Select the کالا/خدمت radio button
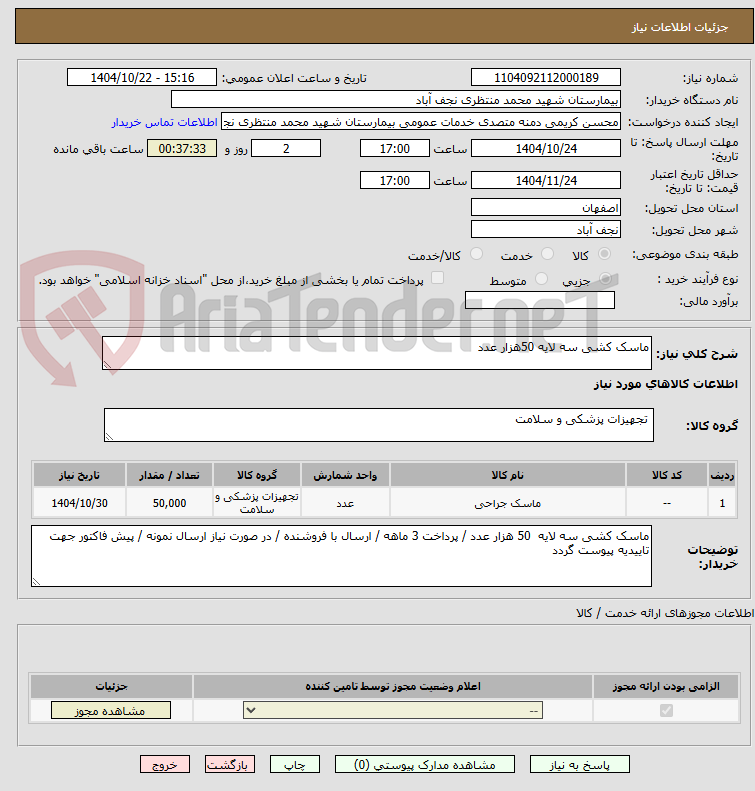The image size is (755, 791). pyautogui.click(x=476, y=254)
